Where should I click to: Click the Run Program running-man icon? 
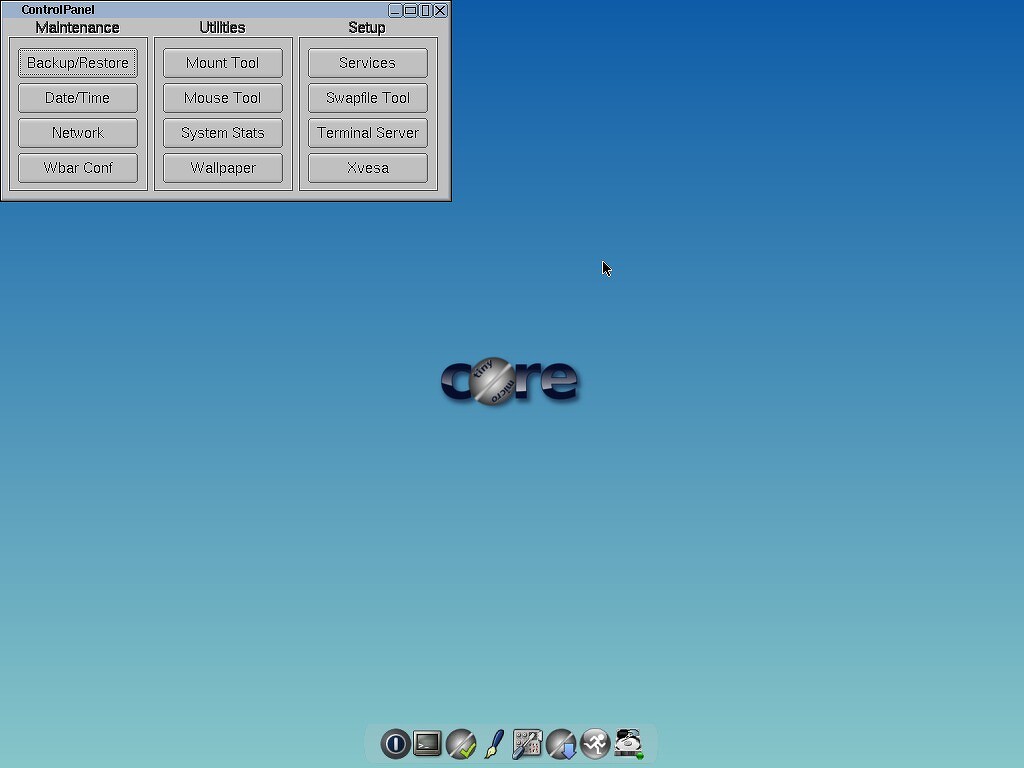pyautogui.click(x=595, y=743)
